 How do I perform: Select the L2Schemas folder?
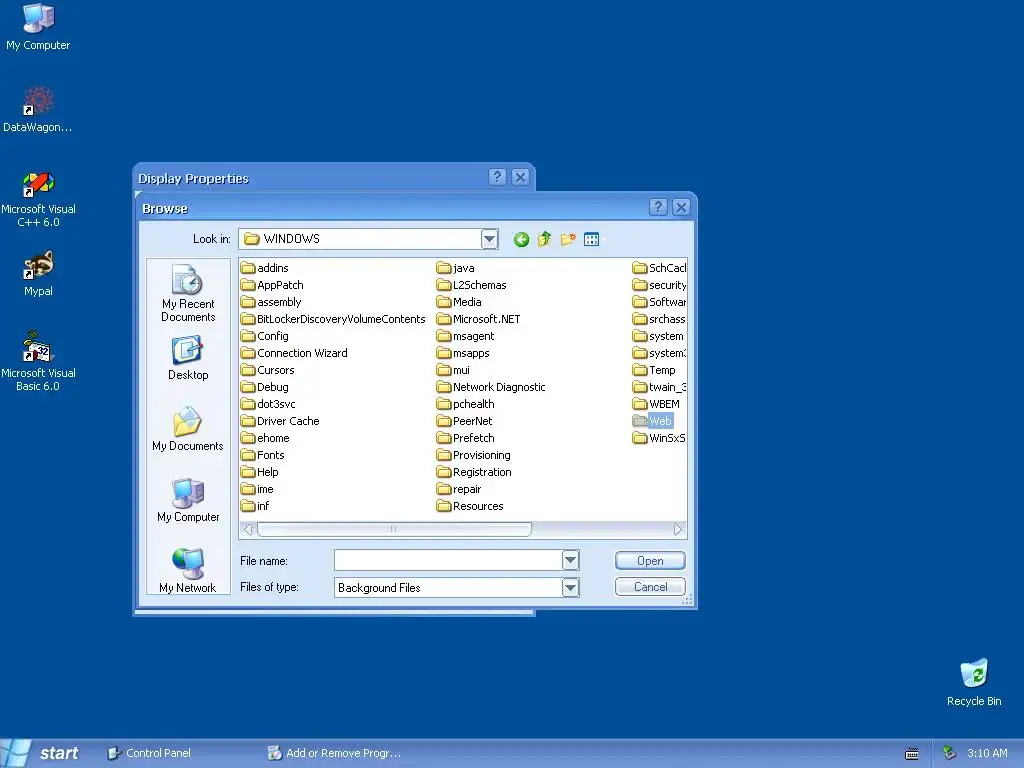pos(472,285)
